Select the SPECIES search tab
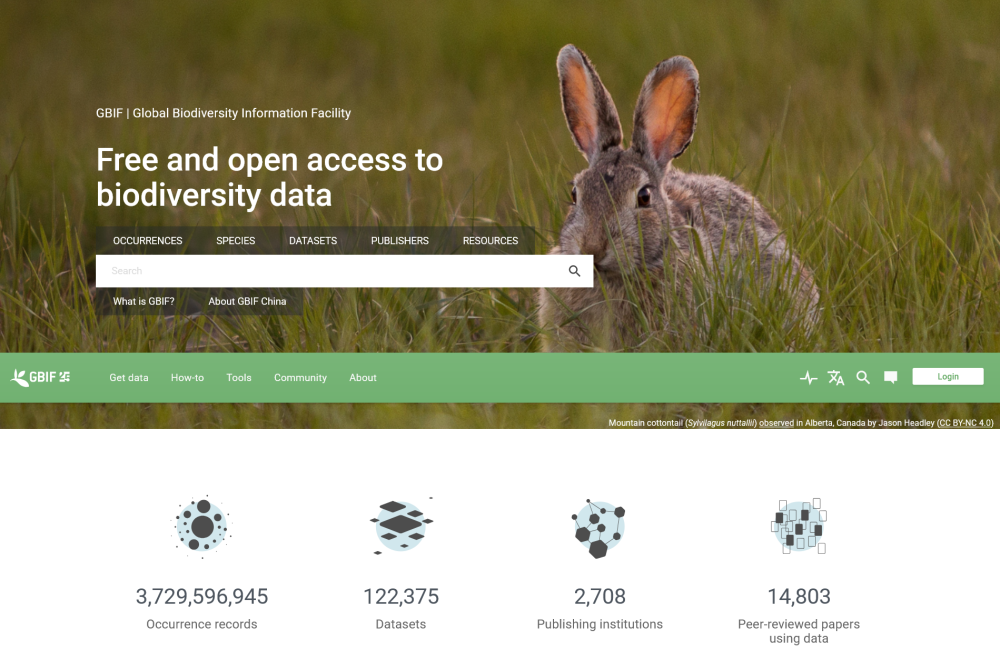The height and width of the screenshot is (669, 1000). pos(235,240)
